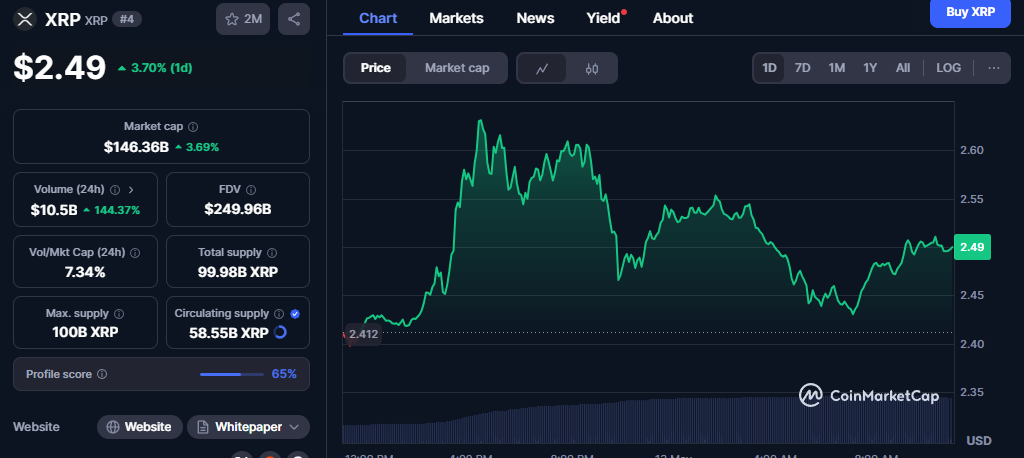This screenshot has width=1024, height=458.
Task: Select All time range
Action: [x=903, y=68]
